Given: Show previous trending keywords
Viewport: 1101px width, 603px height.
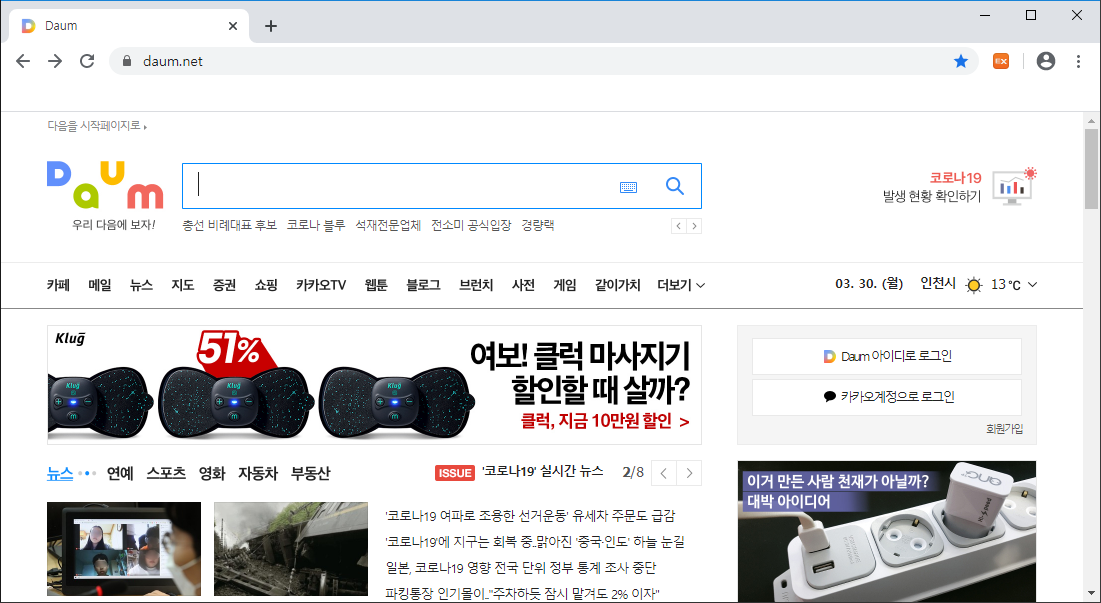Looking at the screenshot, I should 678,226.
